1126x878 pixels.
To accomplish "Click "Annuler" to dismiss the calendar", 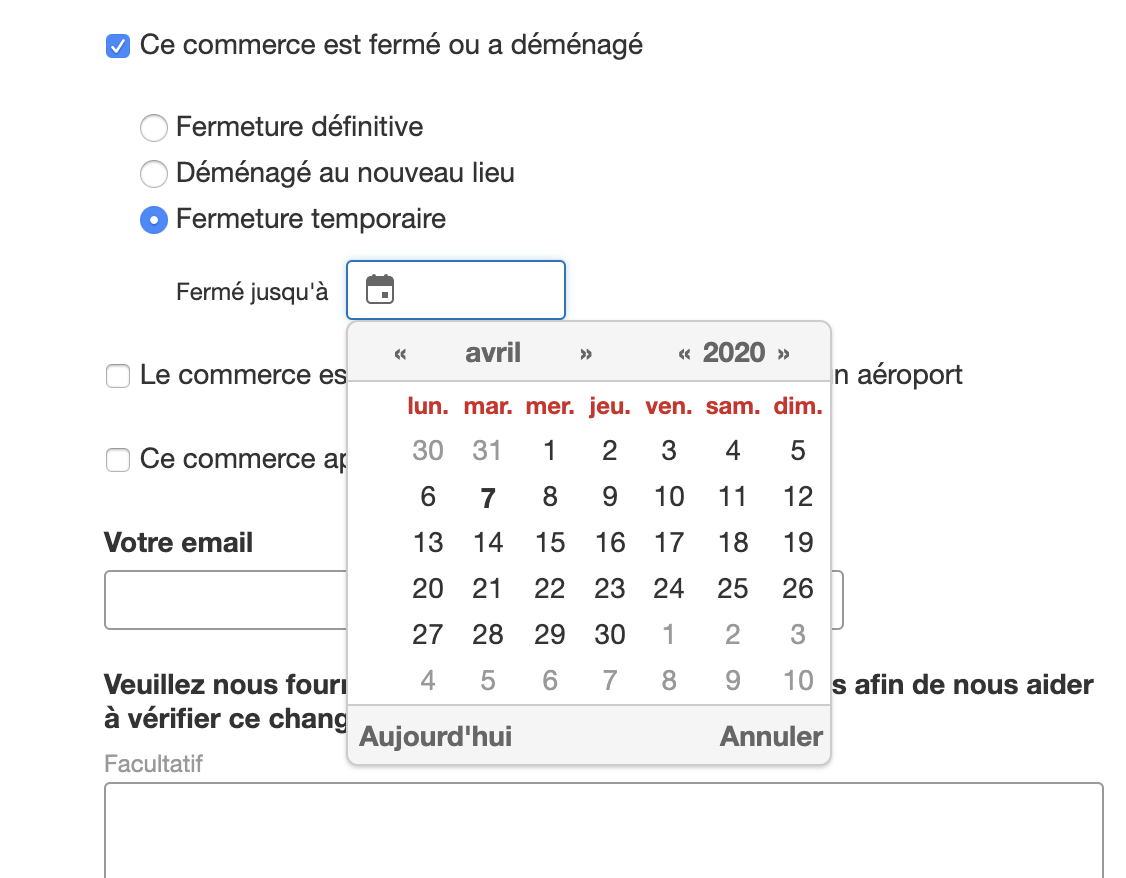I will coord(771,737).
